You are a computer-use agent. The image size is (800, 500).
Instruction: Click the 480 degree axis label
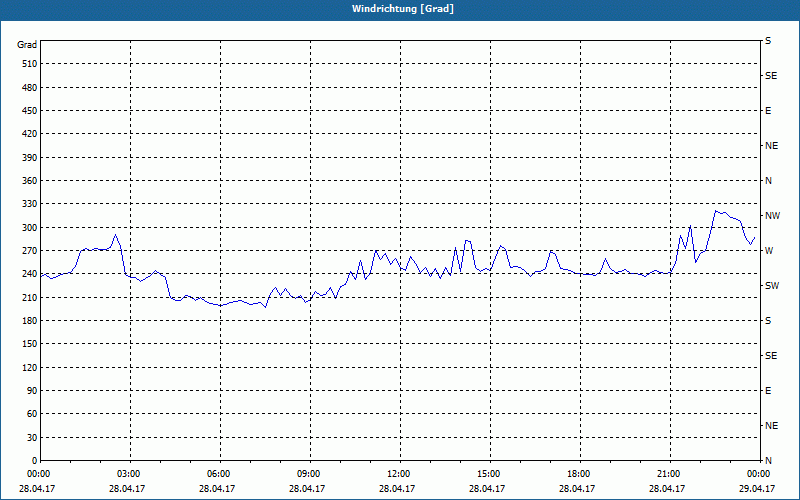[30, 88]
